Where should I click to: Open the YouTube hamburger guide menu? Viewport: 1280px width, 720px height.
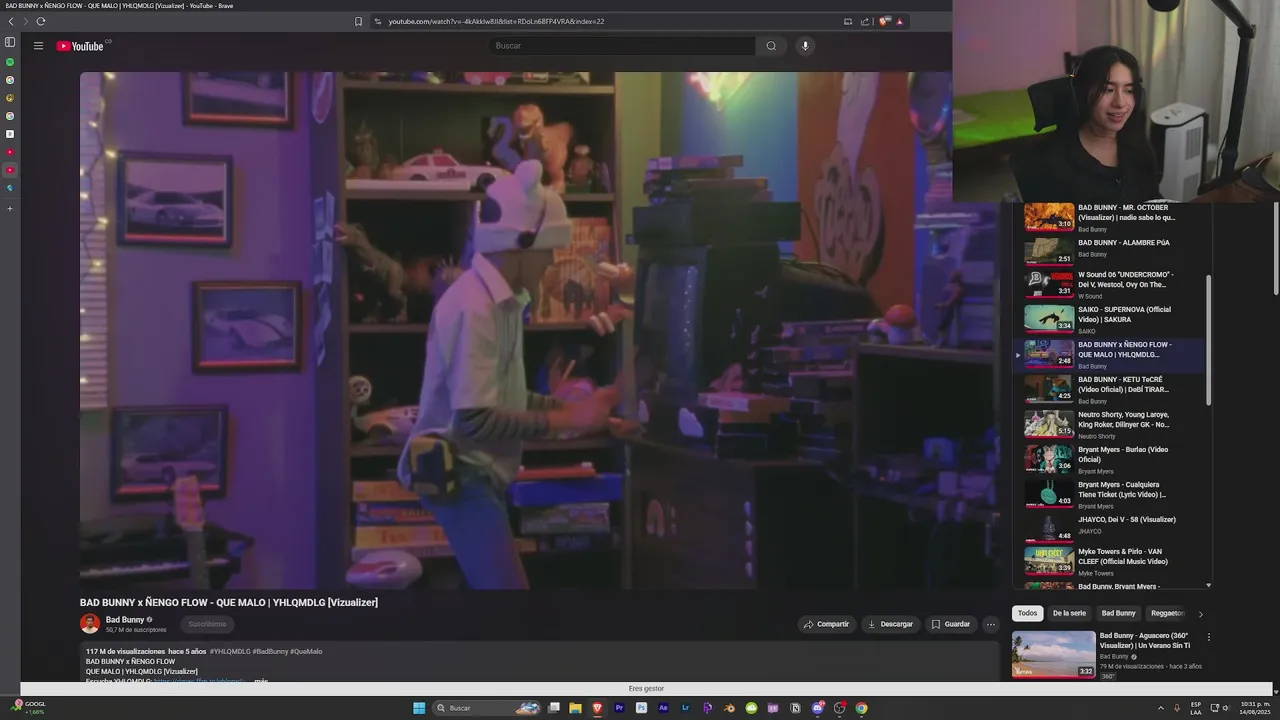point(38,46)
